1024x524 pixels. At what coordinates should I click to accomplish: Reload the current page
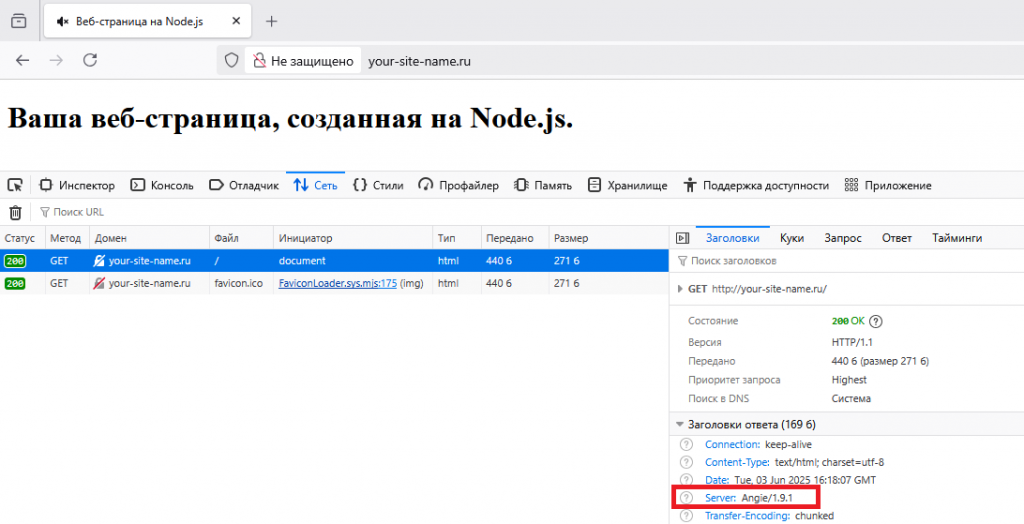[x=90, y=61]
